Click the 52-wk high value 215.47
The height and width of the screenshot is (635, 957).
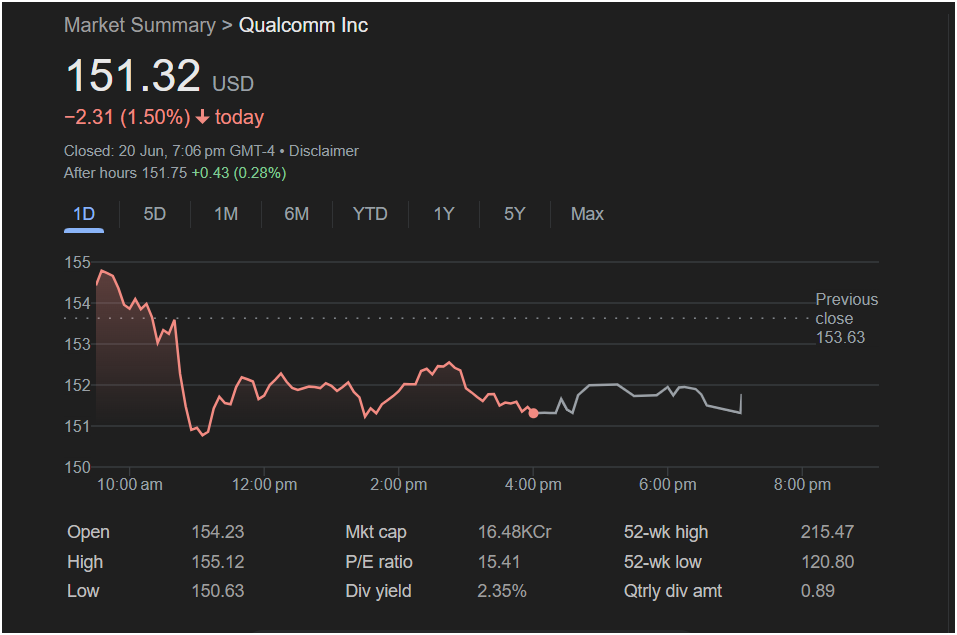tap(827, 532)
